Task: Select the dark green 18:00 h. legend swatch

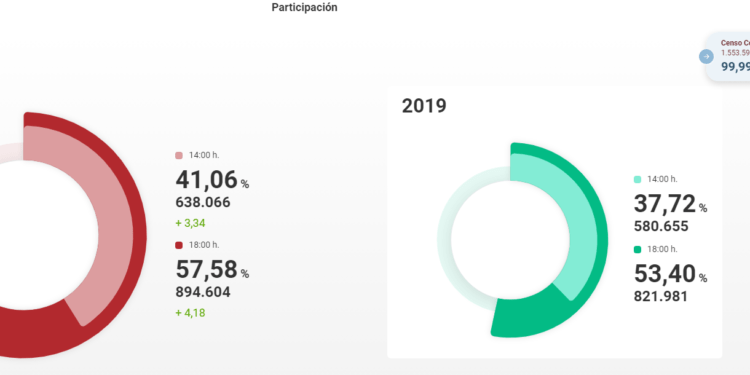Action: coord(637,250)
